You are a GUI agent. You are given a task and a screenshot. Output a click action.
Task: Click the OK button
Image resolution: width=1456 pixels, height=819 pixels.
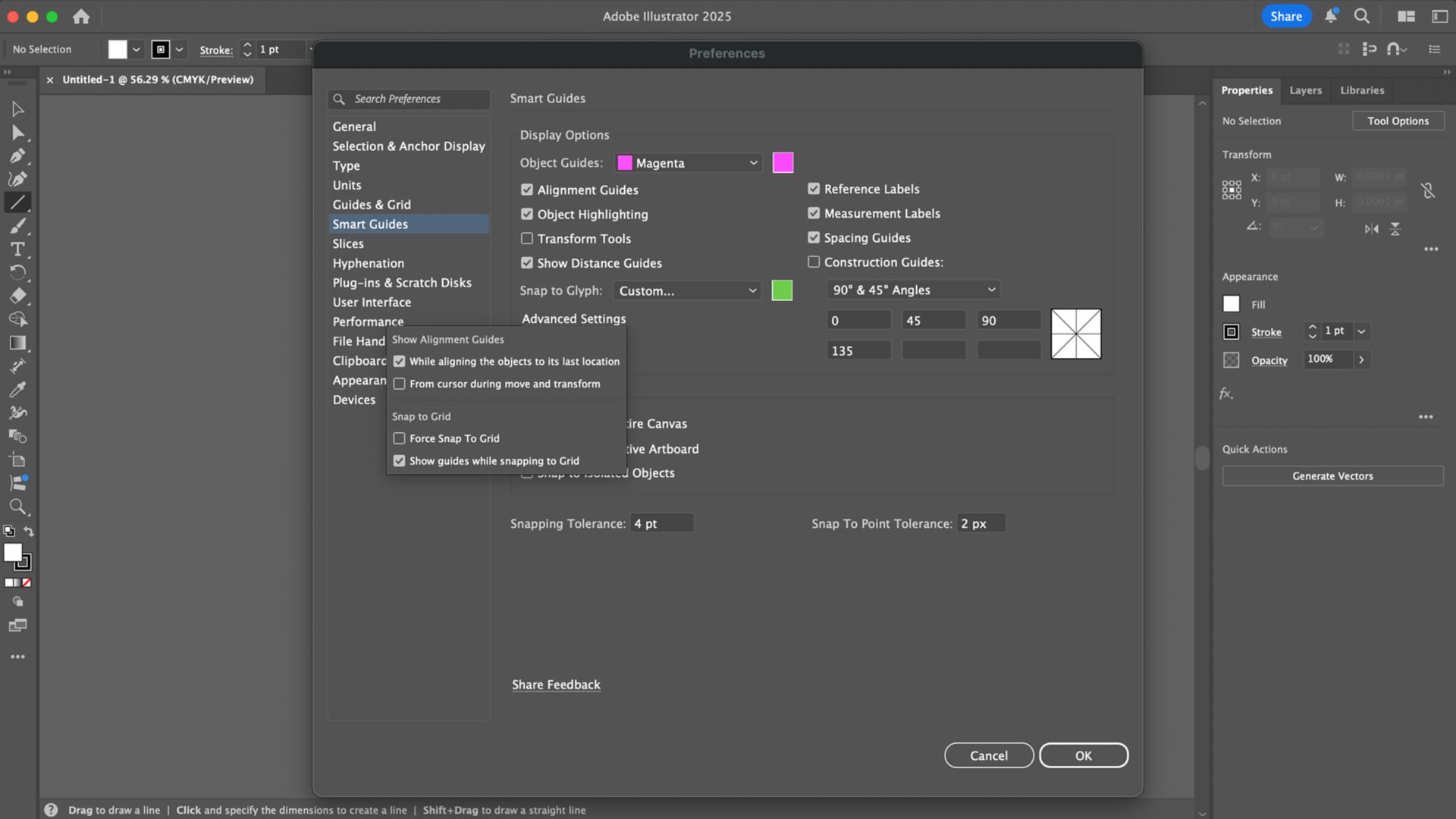(x=1083, y=755)
